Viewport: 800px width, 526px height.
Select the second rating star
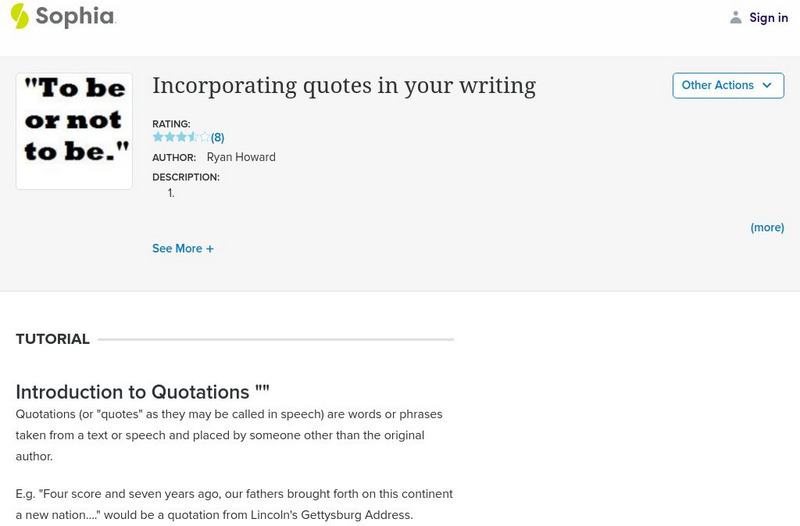click(x=169, y=137)
